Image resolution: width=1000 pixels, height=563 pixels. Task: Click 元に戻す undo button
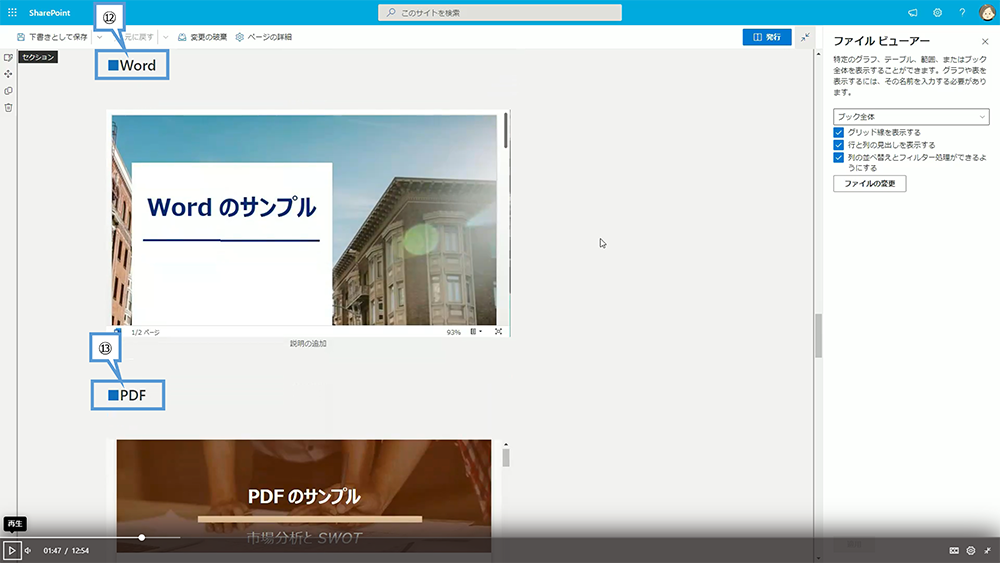(x=138, y=37)
